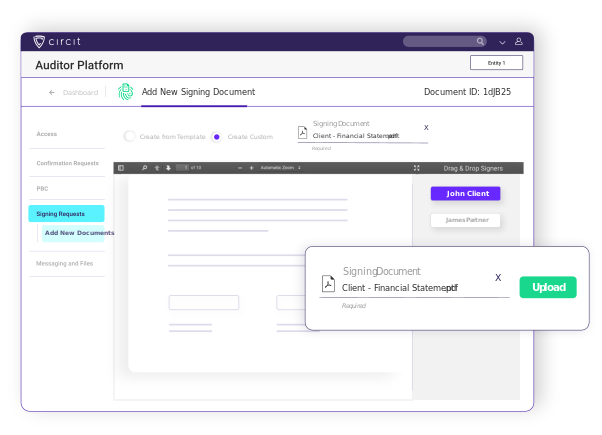Click the user profile icon

(519, 42)
